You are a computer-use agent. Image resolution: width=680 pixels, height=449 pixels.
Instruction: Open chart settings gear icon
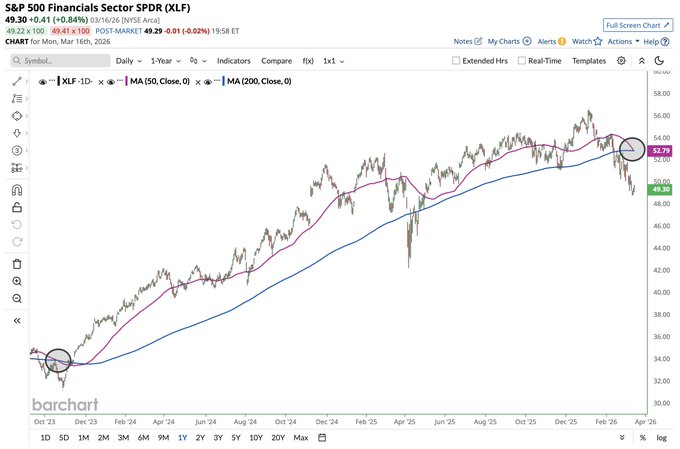pos(621,61)
